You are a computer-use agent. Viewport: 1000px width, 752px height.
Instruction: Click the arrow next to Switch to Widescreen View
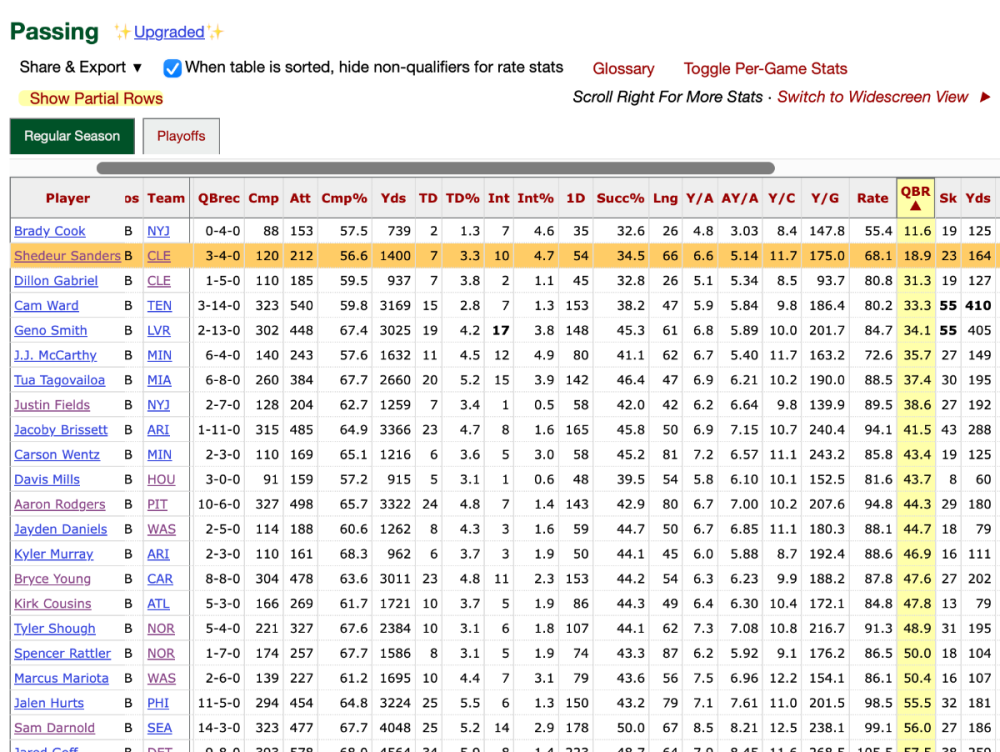pos(985,97)
